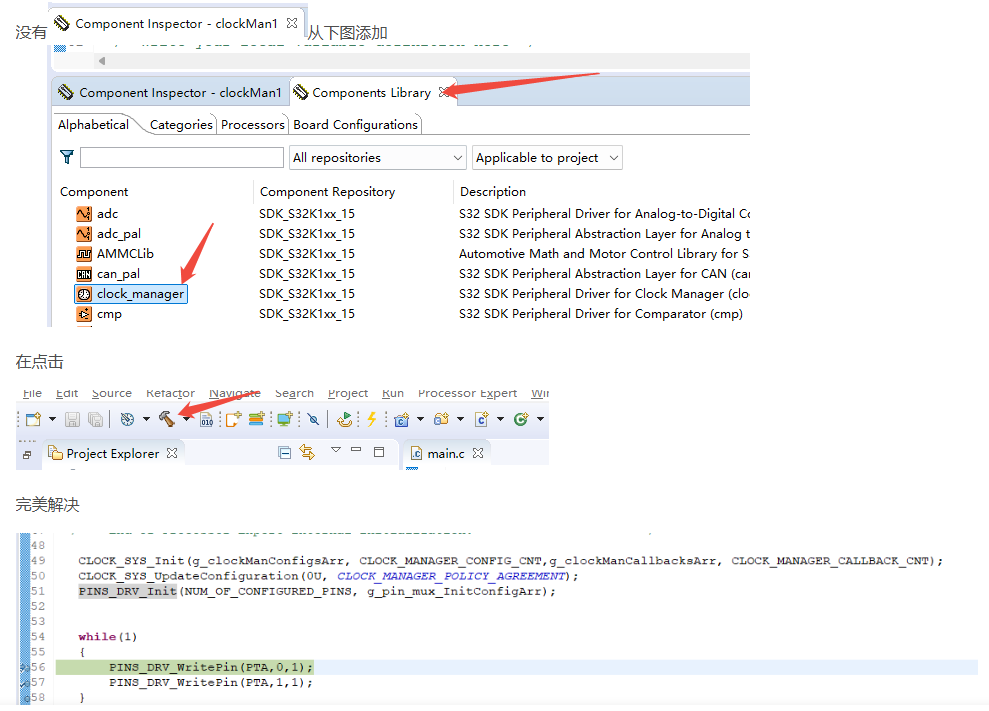
Task: Click the Component Repository column header
Action: (x=327, y=192)
